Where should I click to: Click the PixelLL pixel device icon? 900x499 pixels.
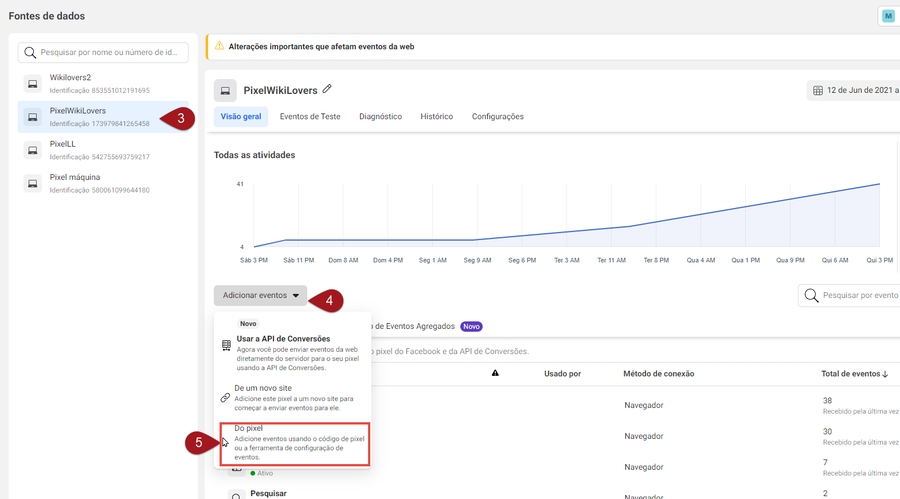[32, 150]
